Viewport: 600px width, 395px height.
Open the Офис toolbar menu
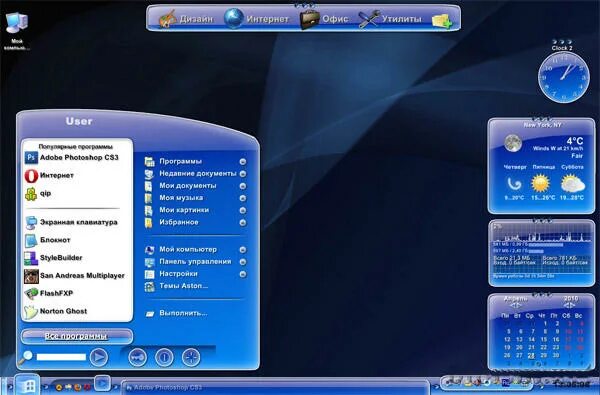click(324, 19)
